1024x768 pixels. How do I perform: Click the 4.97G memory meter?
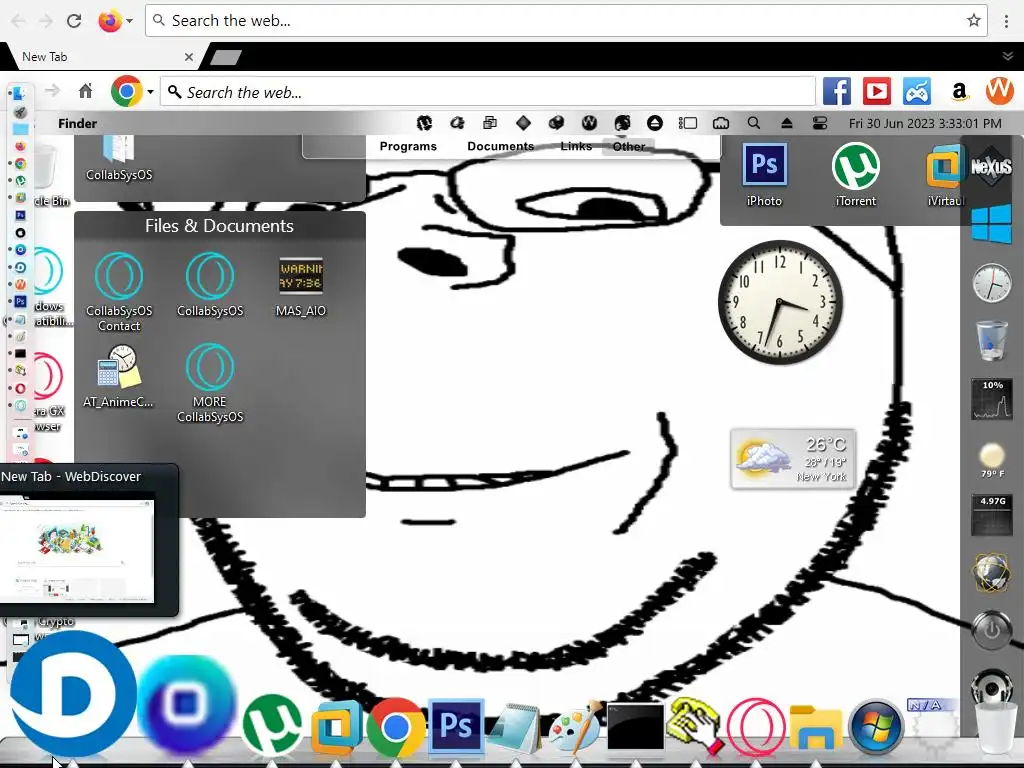(x=992, y=515)
